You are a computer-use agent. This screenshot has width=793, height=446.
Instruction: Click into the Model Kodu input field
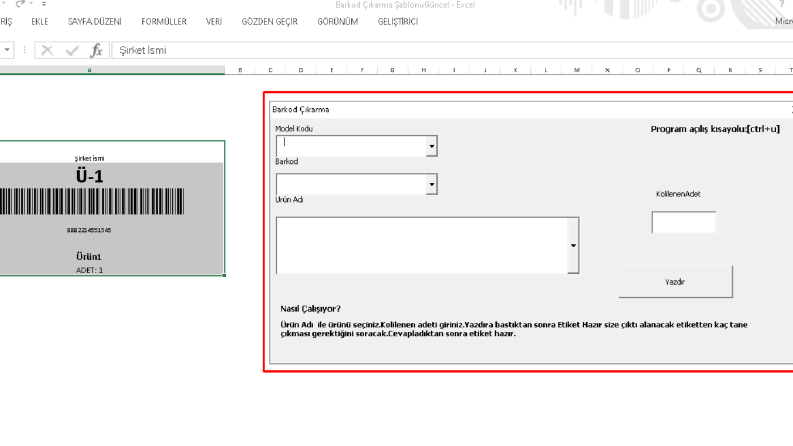[x=351, y=146]
